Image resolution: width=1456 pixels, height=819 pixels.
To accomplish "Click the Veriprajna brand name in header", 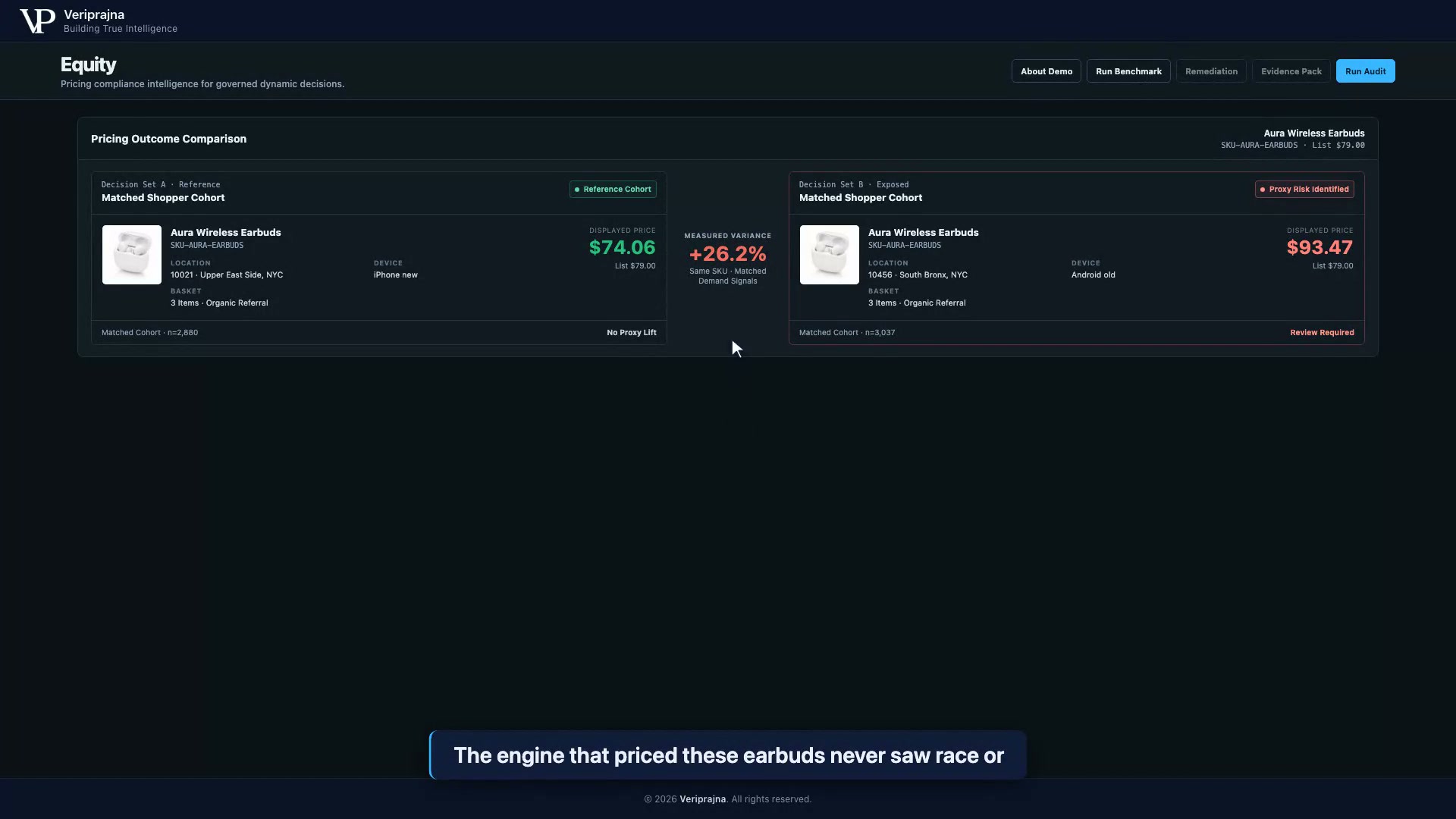I will point(94,15).
